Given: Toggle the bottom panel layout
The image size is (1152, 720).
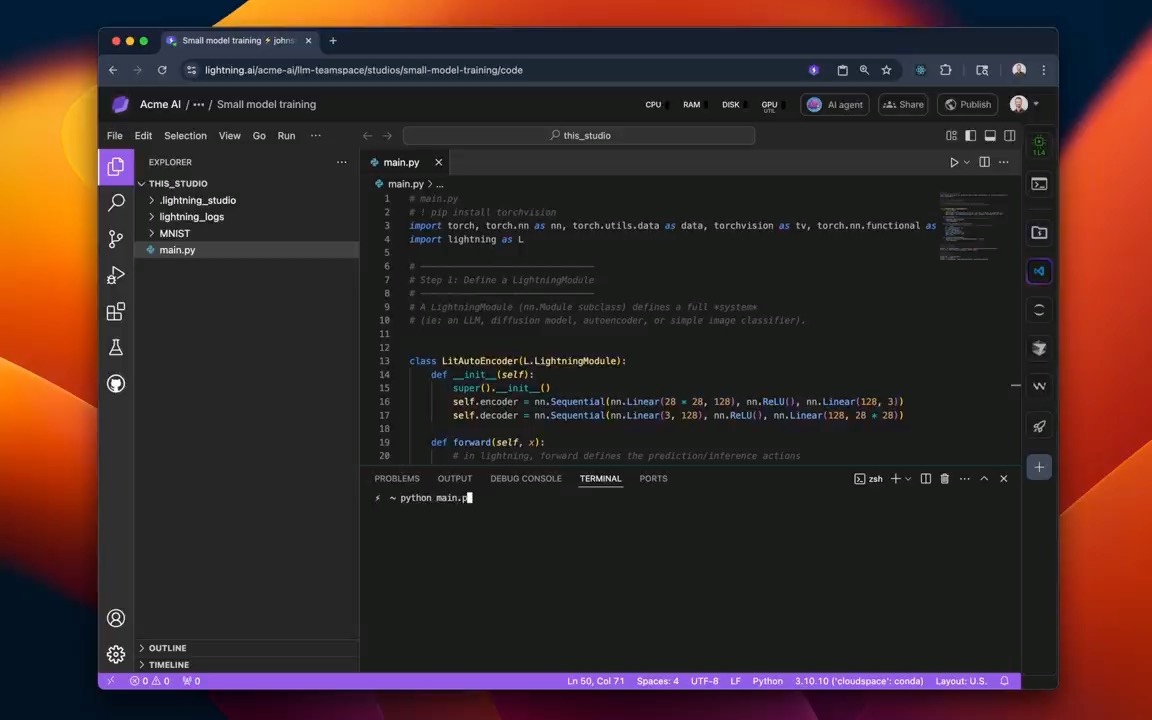Looking at the screenshot, I should click(x=990, y=135).
